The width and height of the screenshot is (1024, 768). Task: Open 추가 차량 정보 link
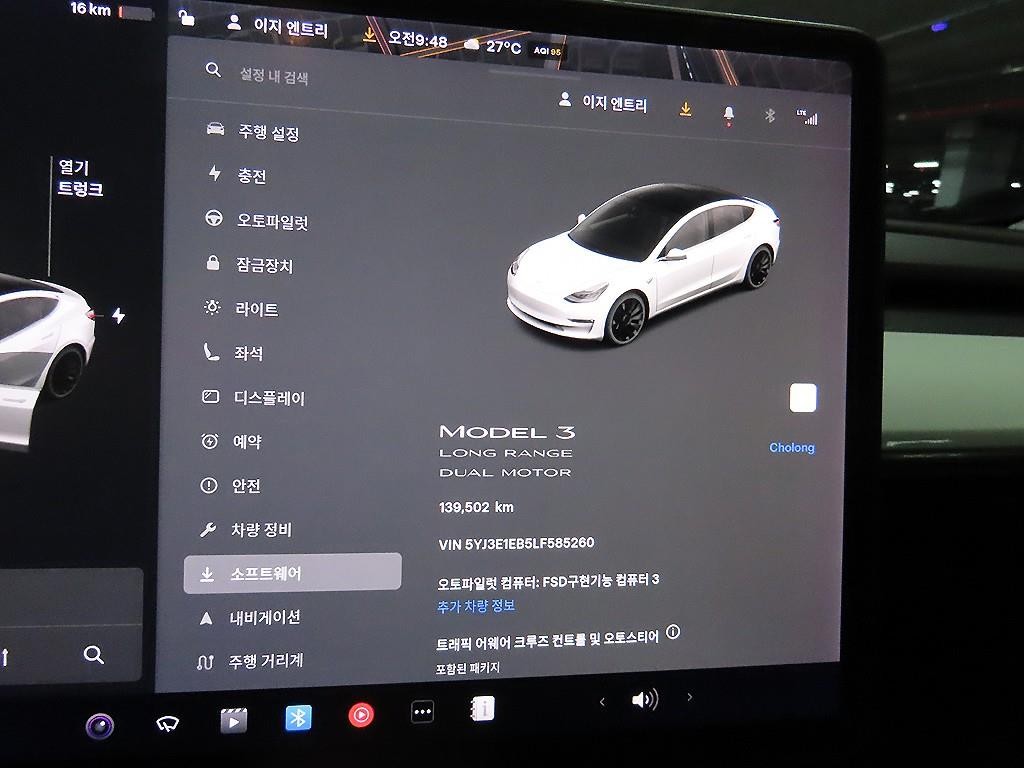coord(476,606)
